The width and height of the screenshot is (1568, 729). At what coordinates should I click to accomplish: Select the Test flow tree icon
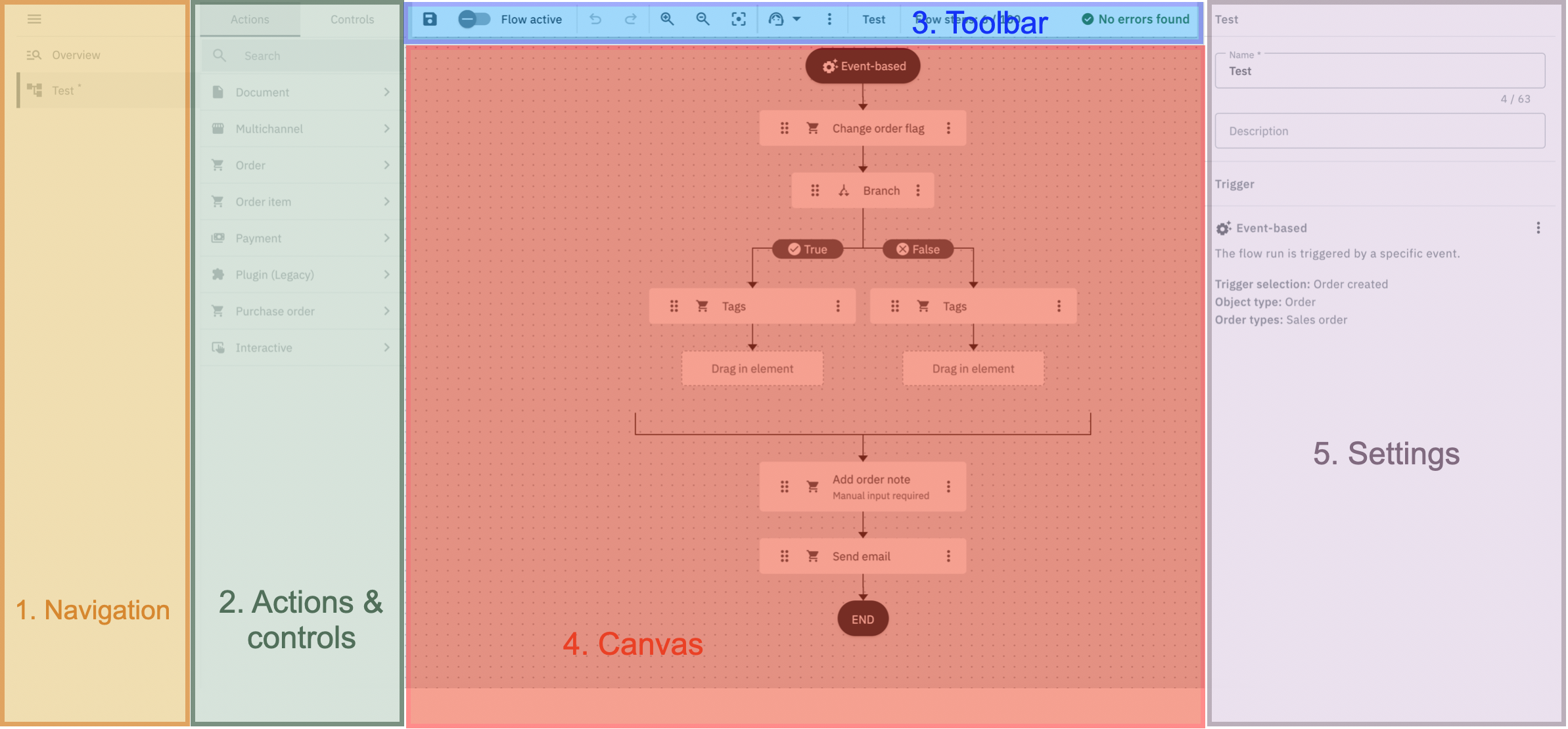click(x=34, y=90)
